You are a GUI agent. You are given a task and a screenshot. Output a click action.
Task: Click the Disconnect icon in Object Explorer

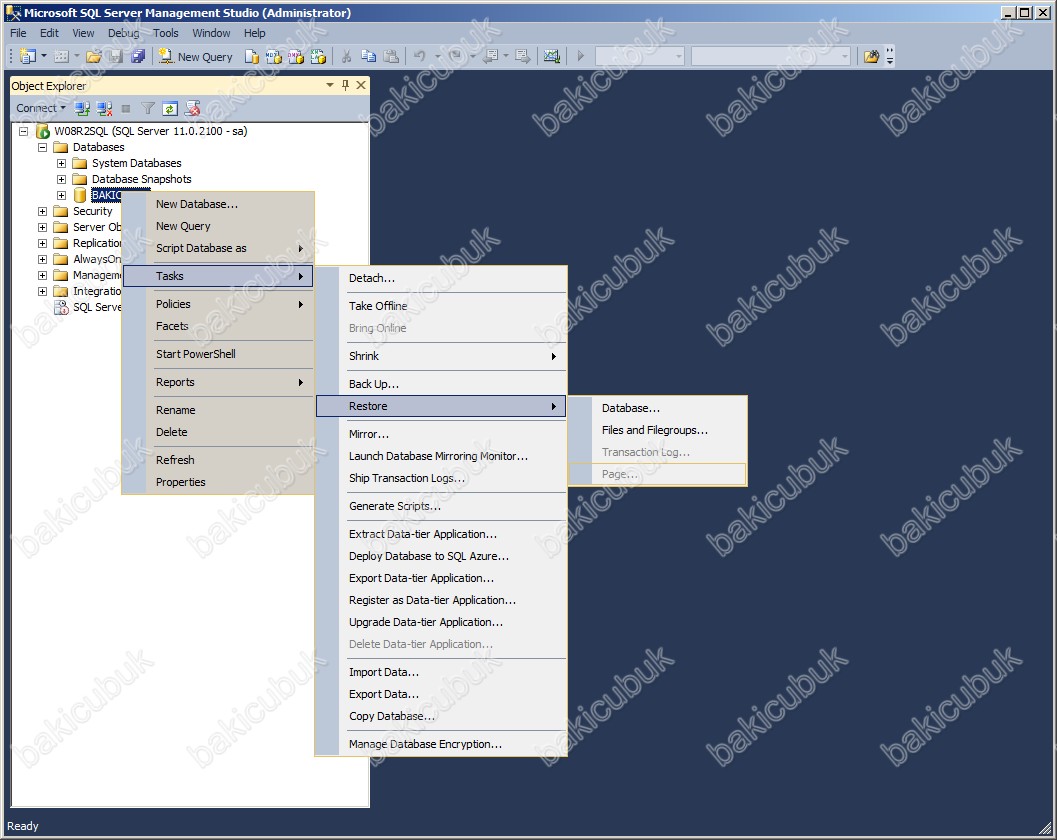(104, 108)
